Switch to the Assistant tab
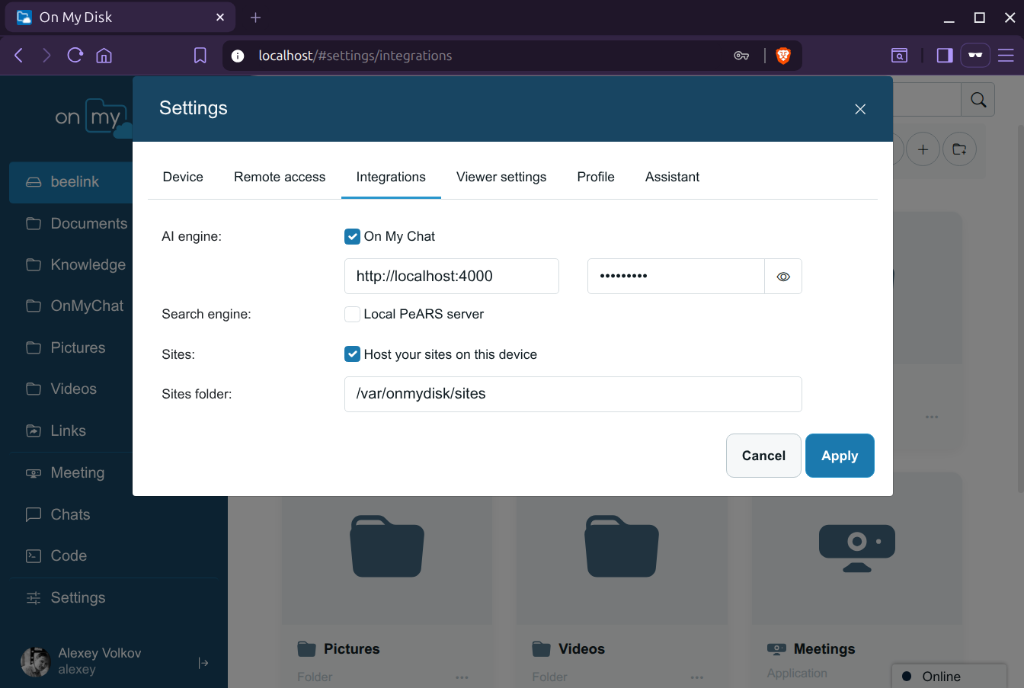The height and width of the screenshot is (688, 1024). tap(672, 177)
